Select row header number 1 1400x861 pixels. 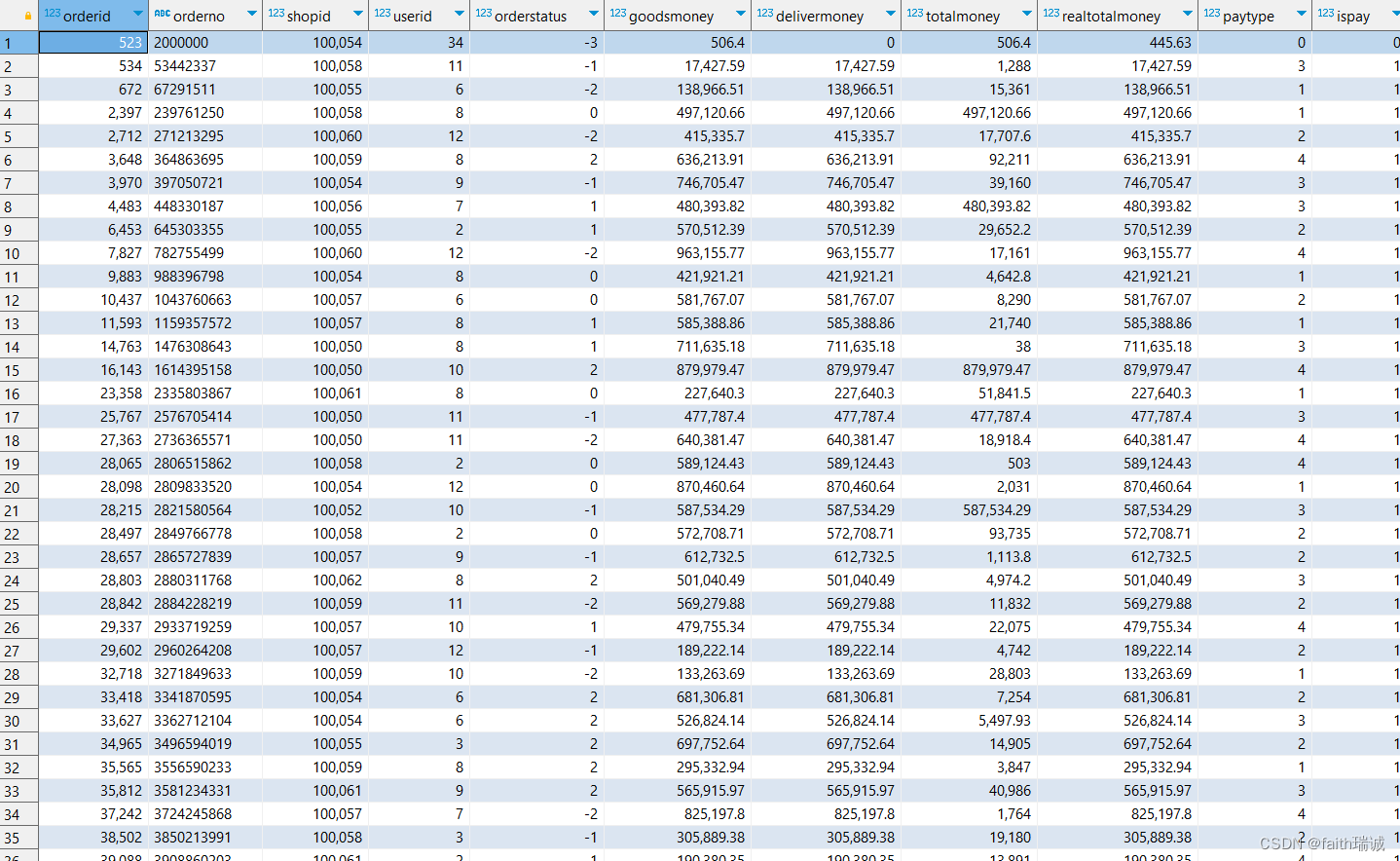pos(19,43)
